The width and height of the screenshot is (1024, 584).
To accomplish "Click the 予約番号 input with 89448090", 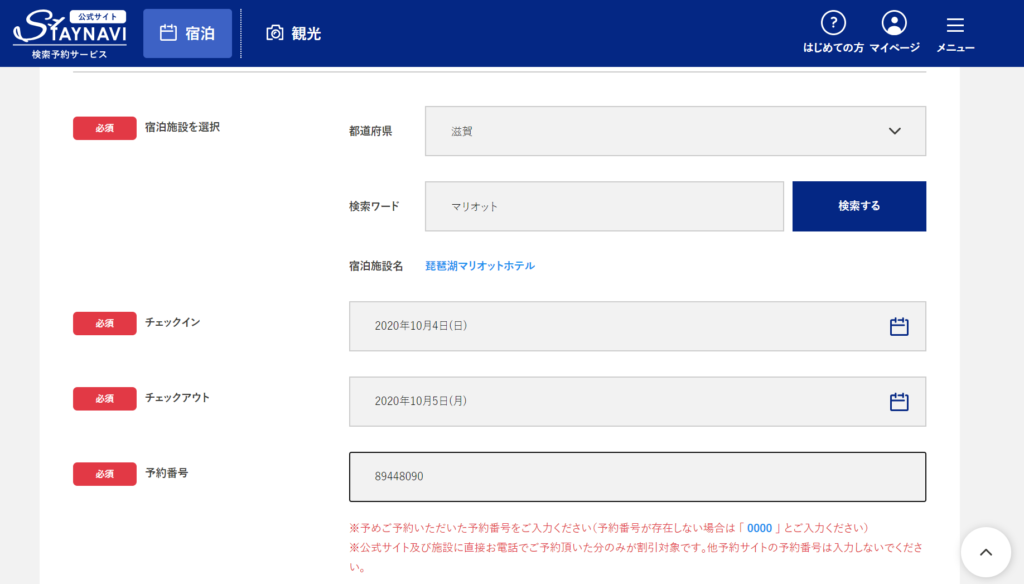I will click(637, 476).
